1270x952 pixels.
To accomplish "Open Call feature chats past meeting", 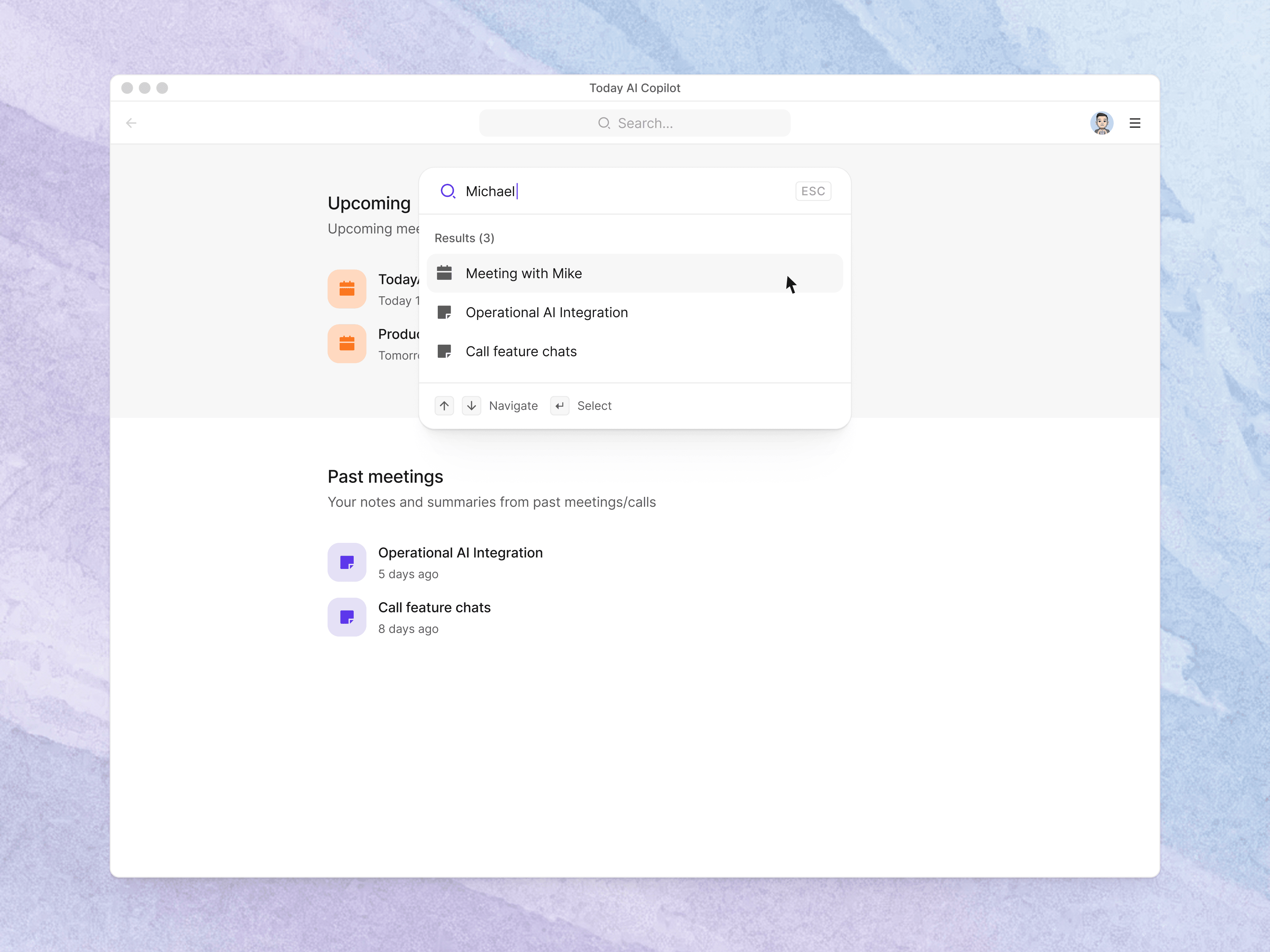I will pyautogui.click(x=434, y=607).
